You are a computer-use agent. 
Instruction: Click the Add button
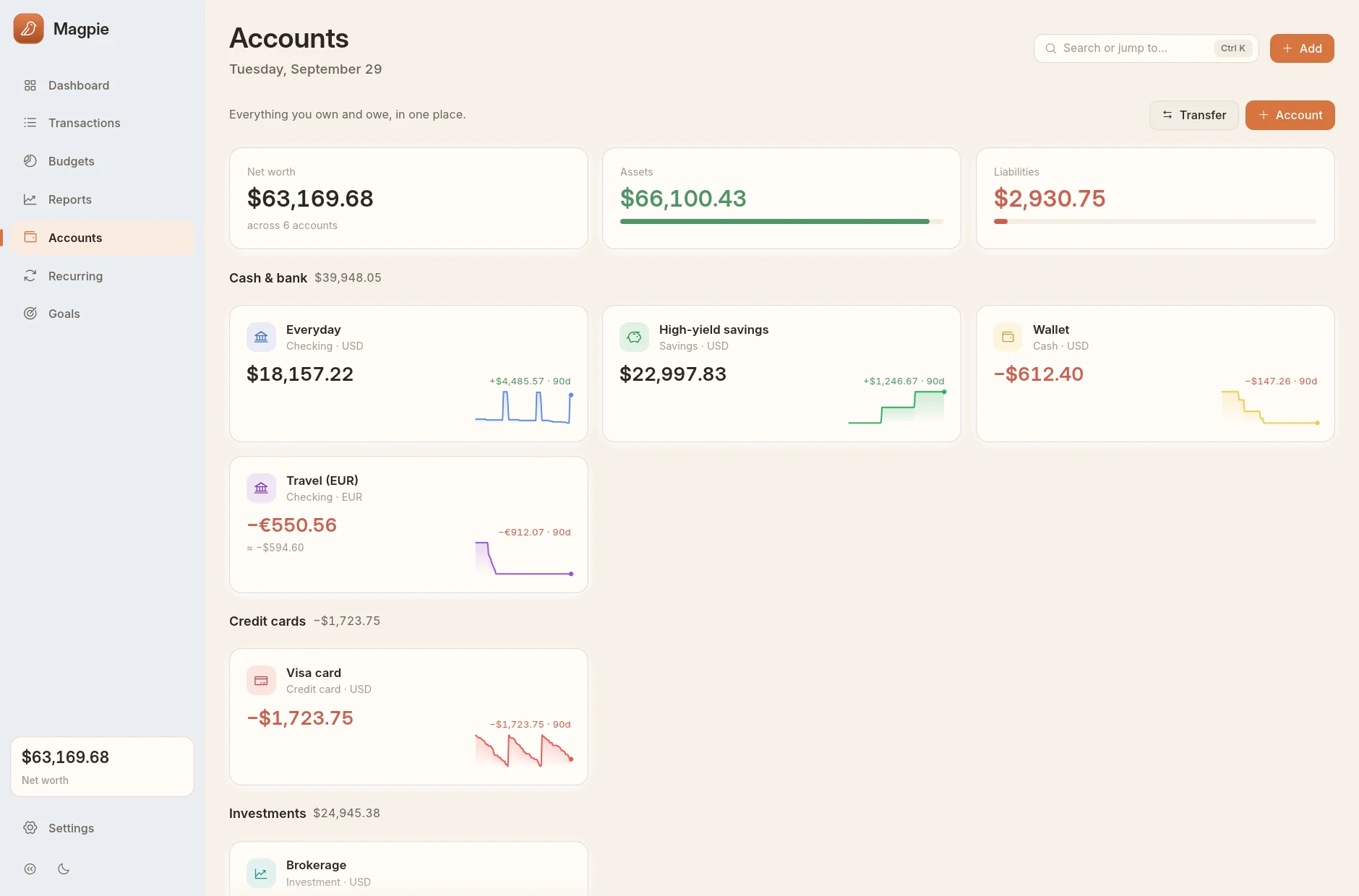pyautogui.click(x=1302, y=48)
